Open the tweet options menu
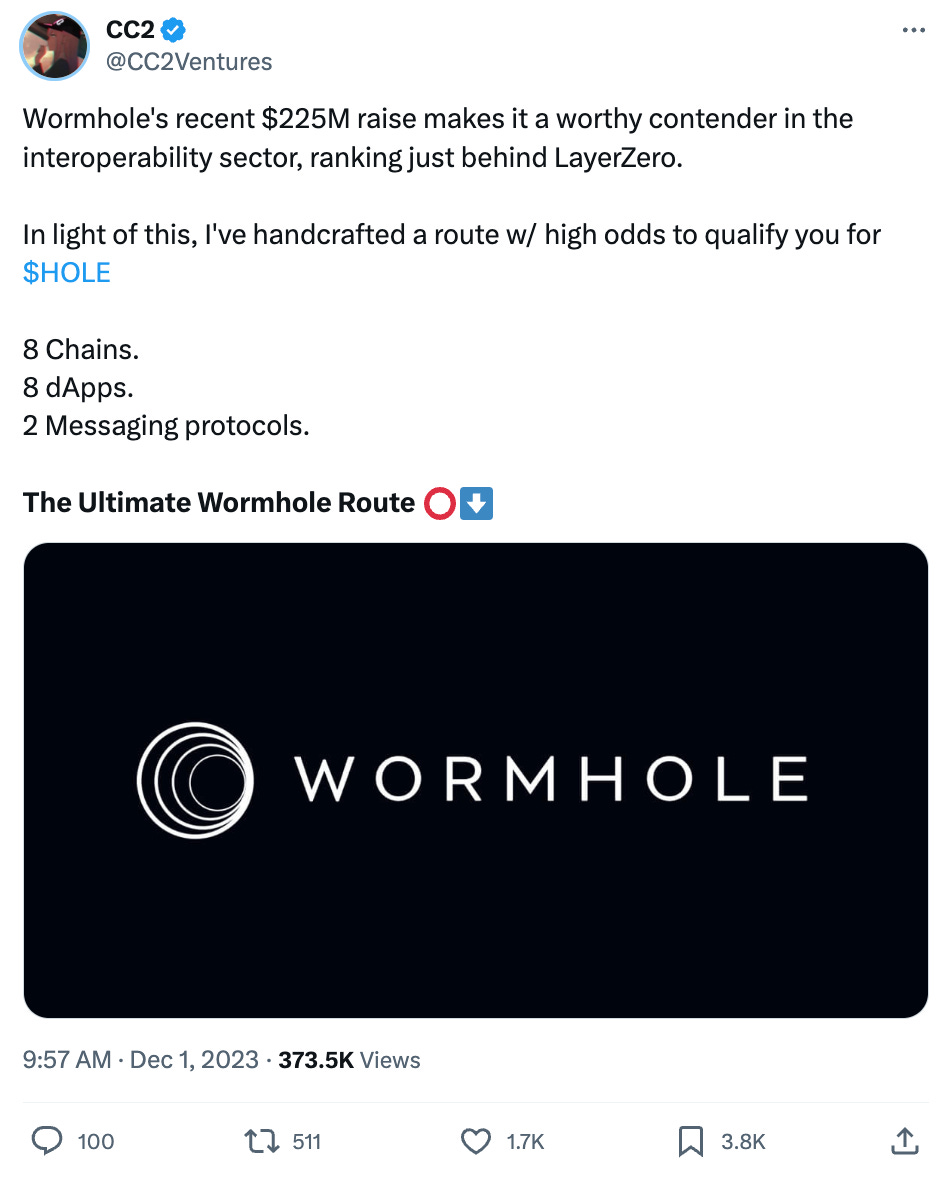The height and width of the screenshot is (1188, 950). coord(913,30)
